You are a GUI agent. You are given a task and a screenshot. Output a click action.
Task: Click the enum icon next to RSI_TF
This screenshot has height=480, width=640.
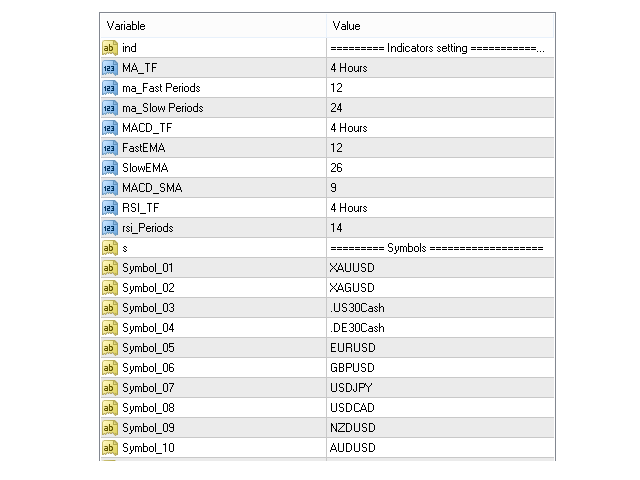click(110, 208)
